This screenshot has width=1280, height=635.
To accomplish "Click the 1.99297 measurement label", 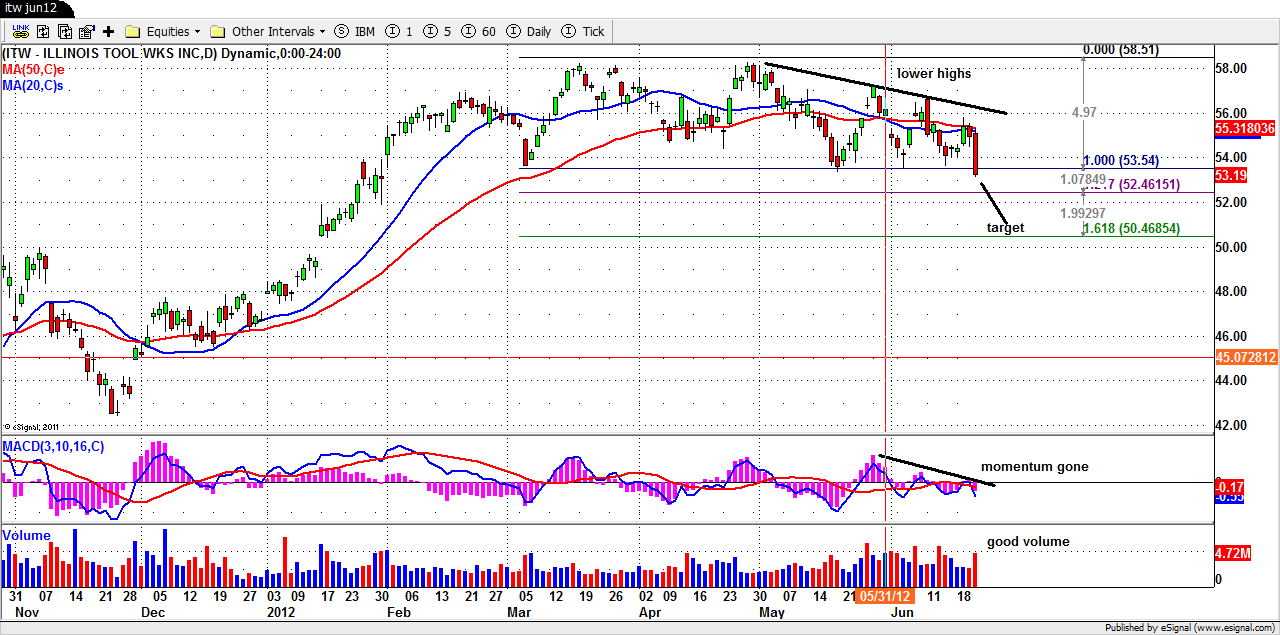I will point(1084,213).
